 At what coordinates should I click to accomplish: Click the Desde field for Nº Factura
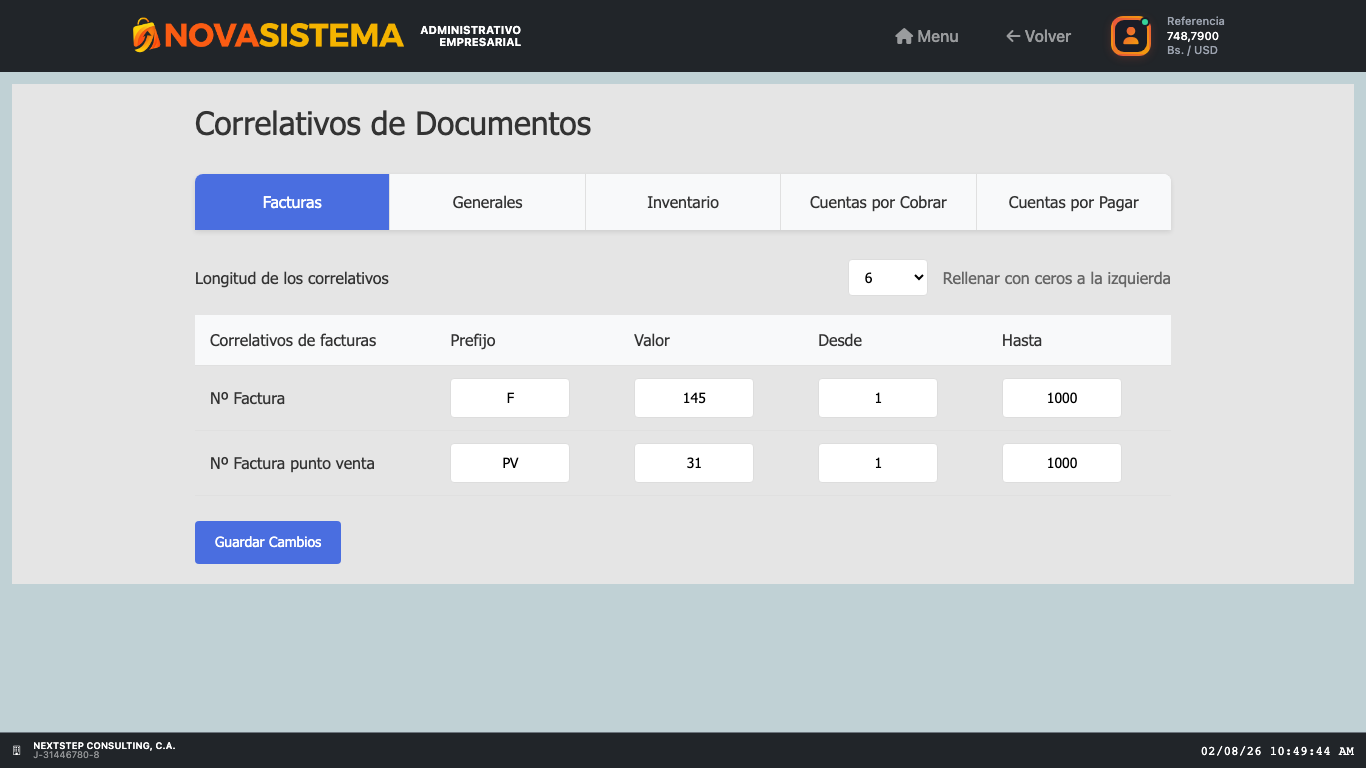point(878,398)
